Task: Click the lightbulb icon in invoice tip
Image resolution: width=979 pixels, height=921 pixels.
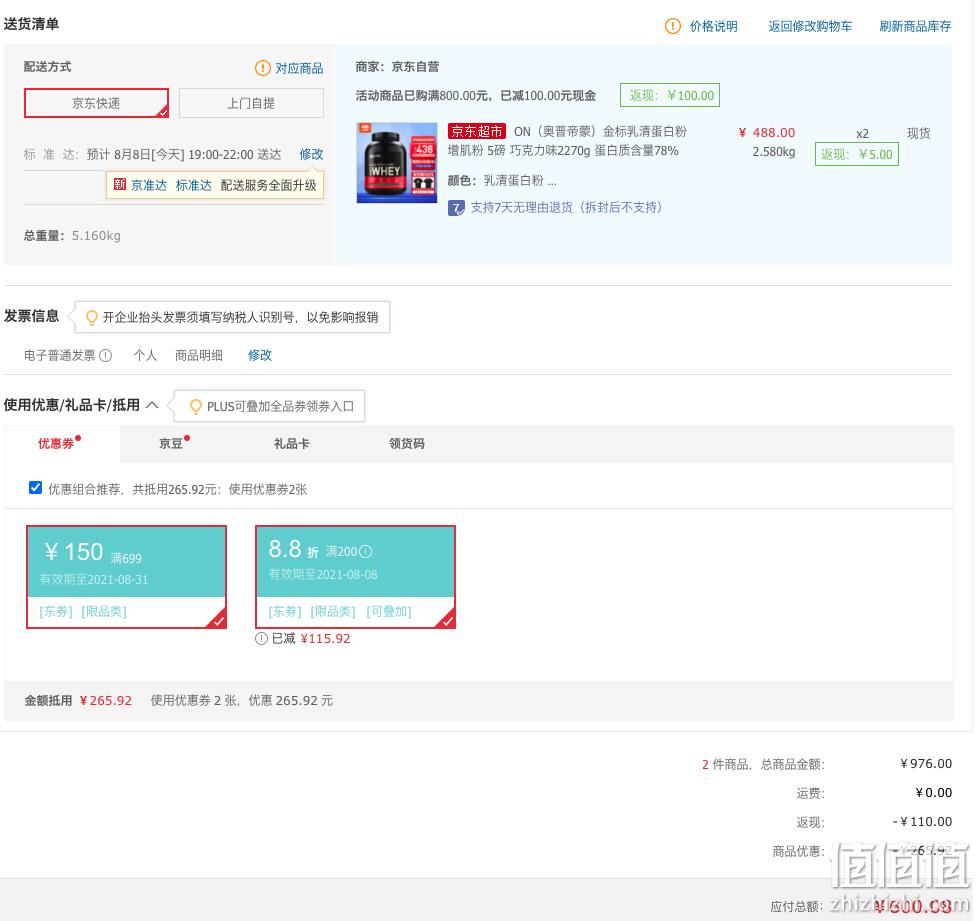Action: (x=92, y=317)
